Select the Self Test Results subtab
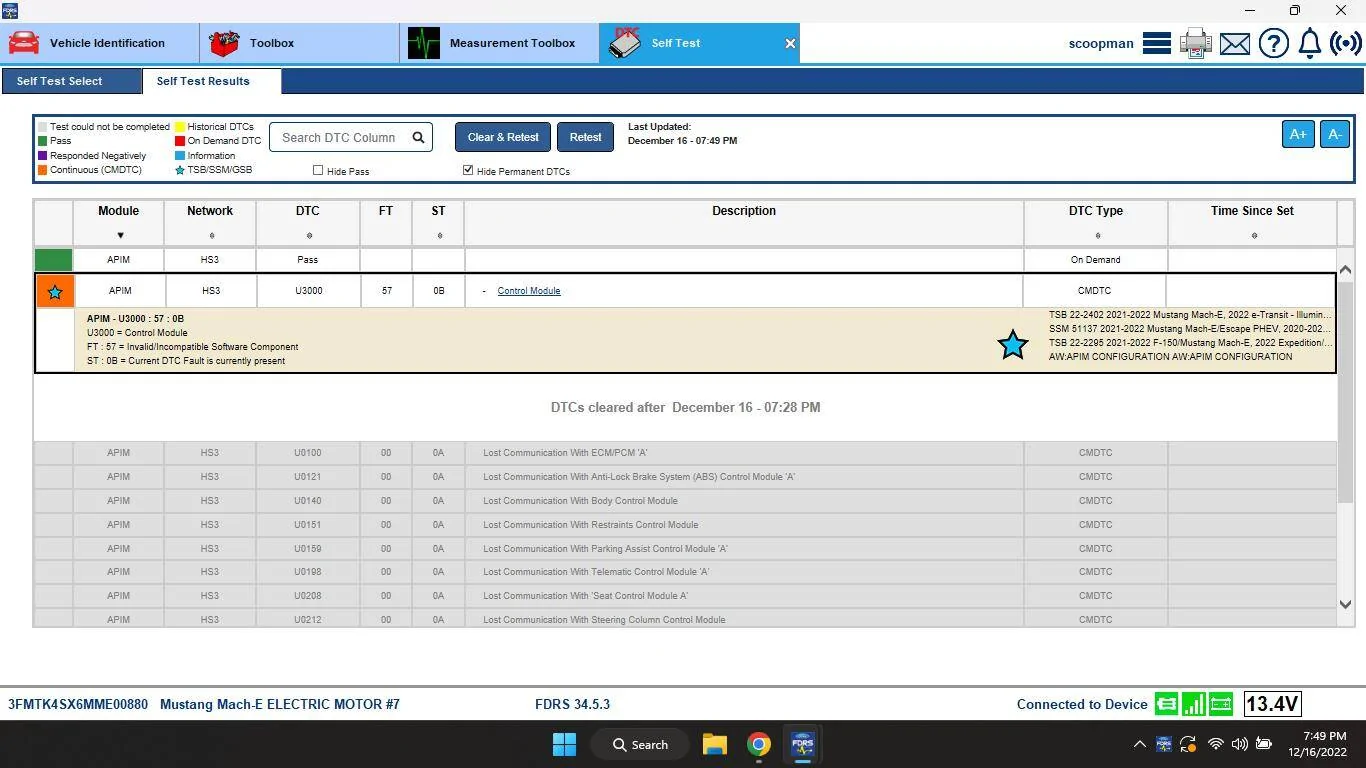 (x=212, y=81)
